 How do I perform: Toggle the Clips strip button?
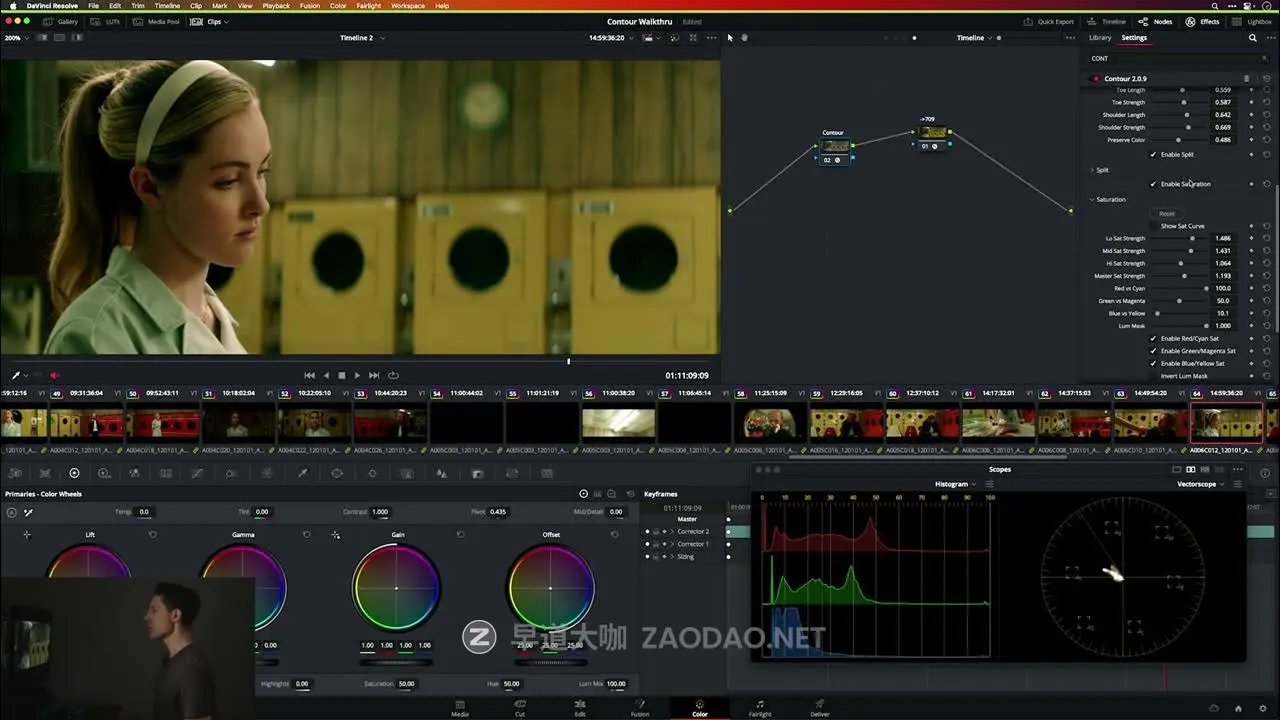tap(207, 21)
